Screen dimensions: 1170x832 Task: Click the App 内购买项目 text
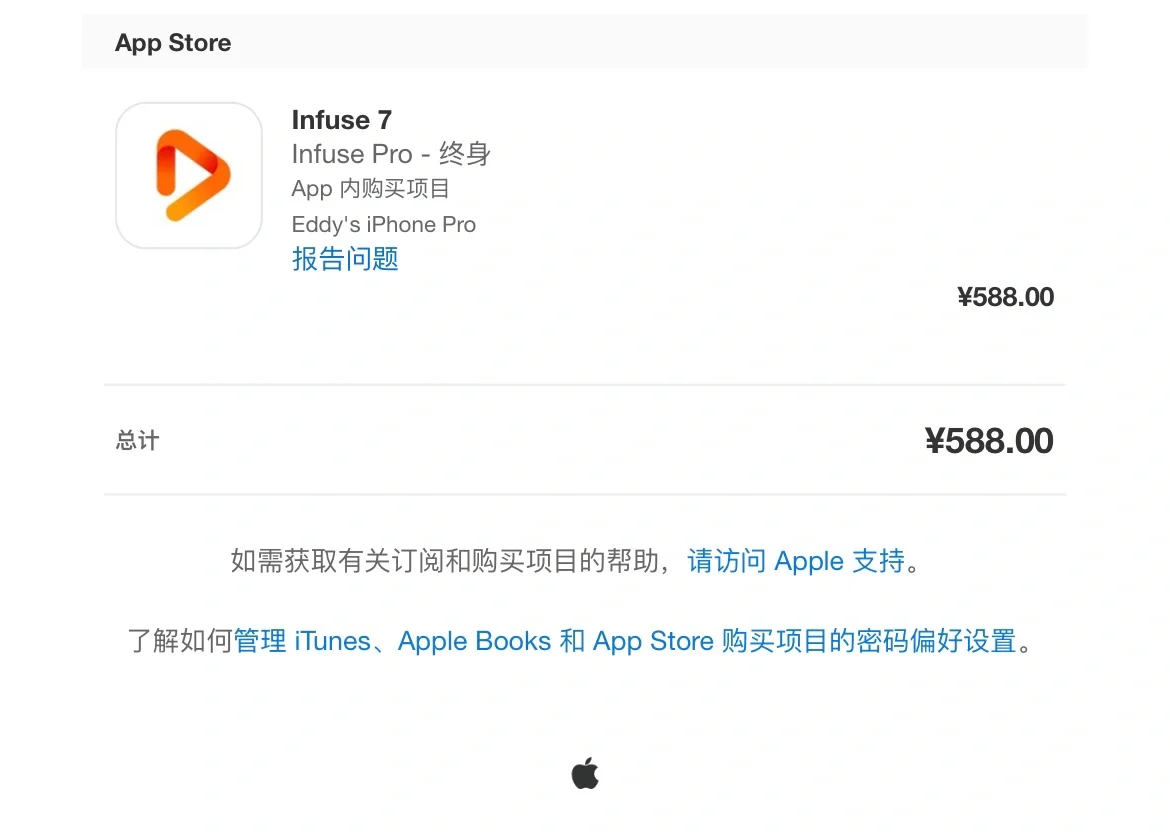coord(370,189)
